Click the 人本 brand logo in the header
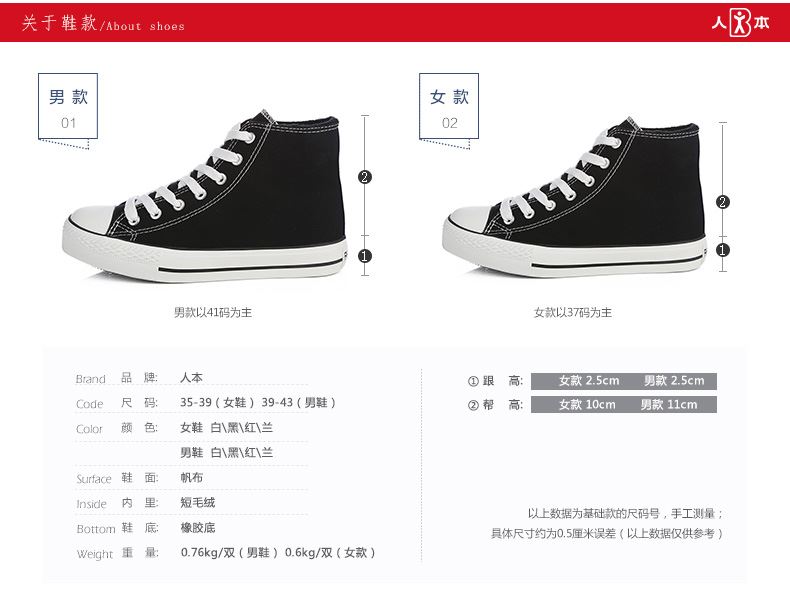The width and height of the screenshot is (790, 593). click(x=740, y=23)
